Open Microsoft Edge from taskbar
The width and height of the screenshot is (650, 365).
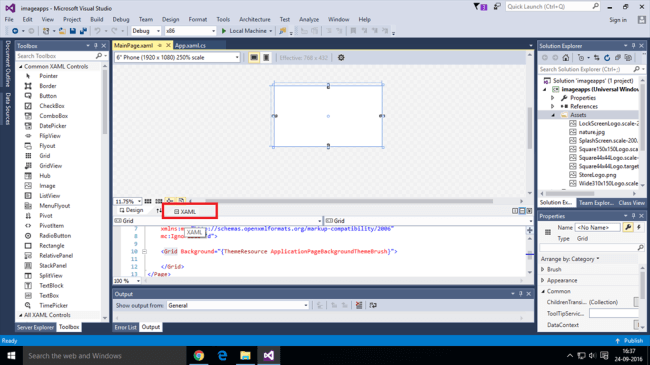coord(222,355)
